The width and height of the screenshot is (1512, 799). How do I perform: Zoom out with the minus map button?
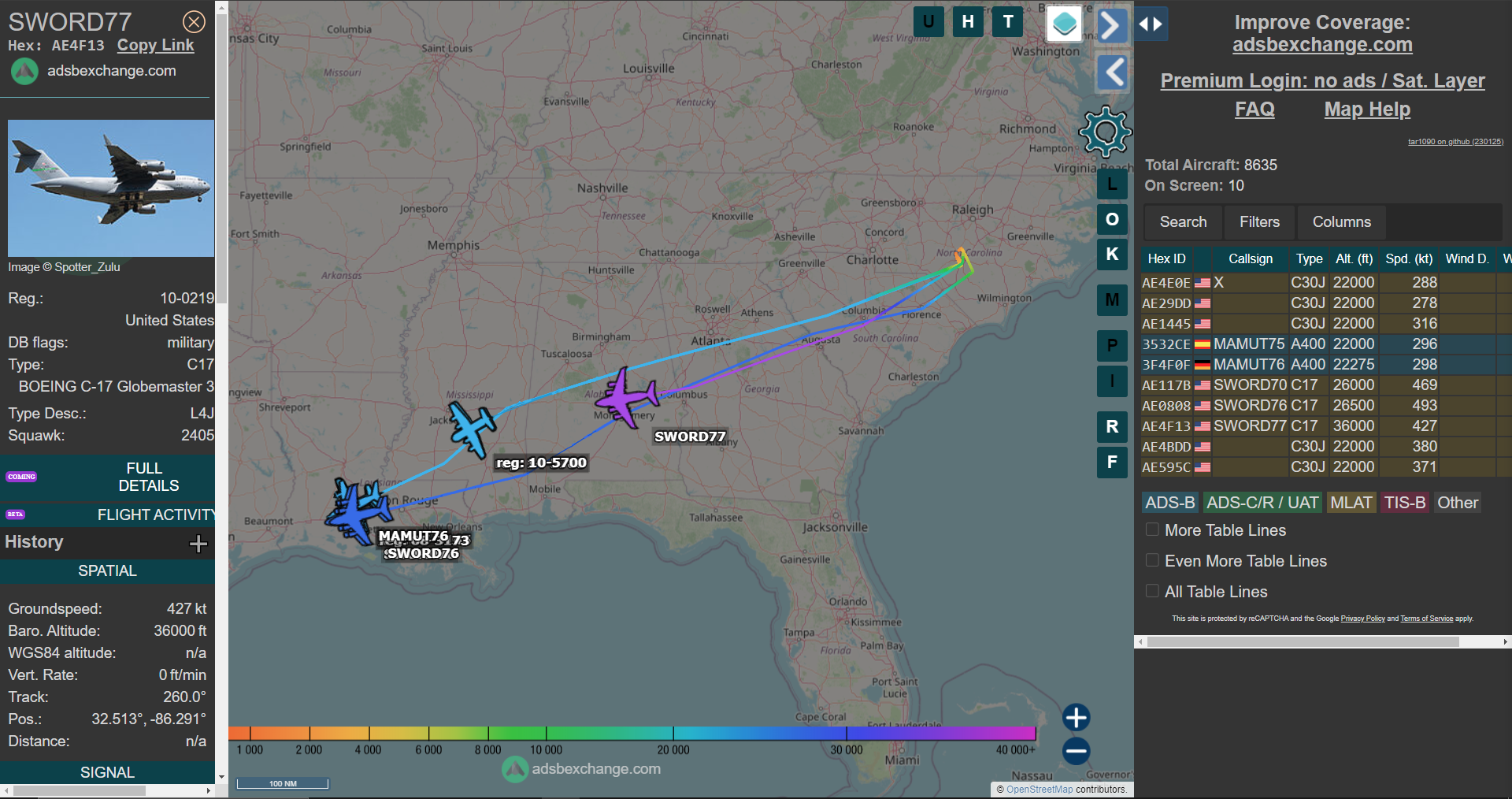point(1076,751)
